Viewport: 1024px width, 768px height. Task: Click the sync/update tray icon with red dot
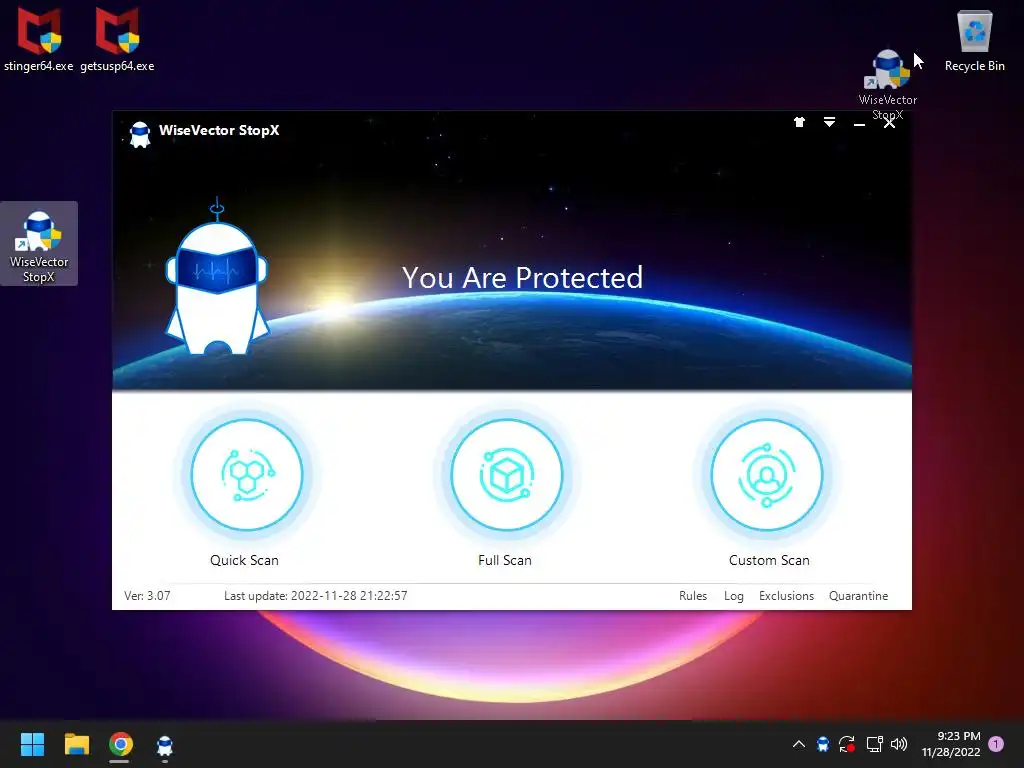(847, 744)
